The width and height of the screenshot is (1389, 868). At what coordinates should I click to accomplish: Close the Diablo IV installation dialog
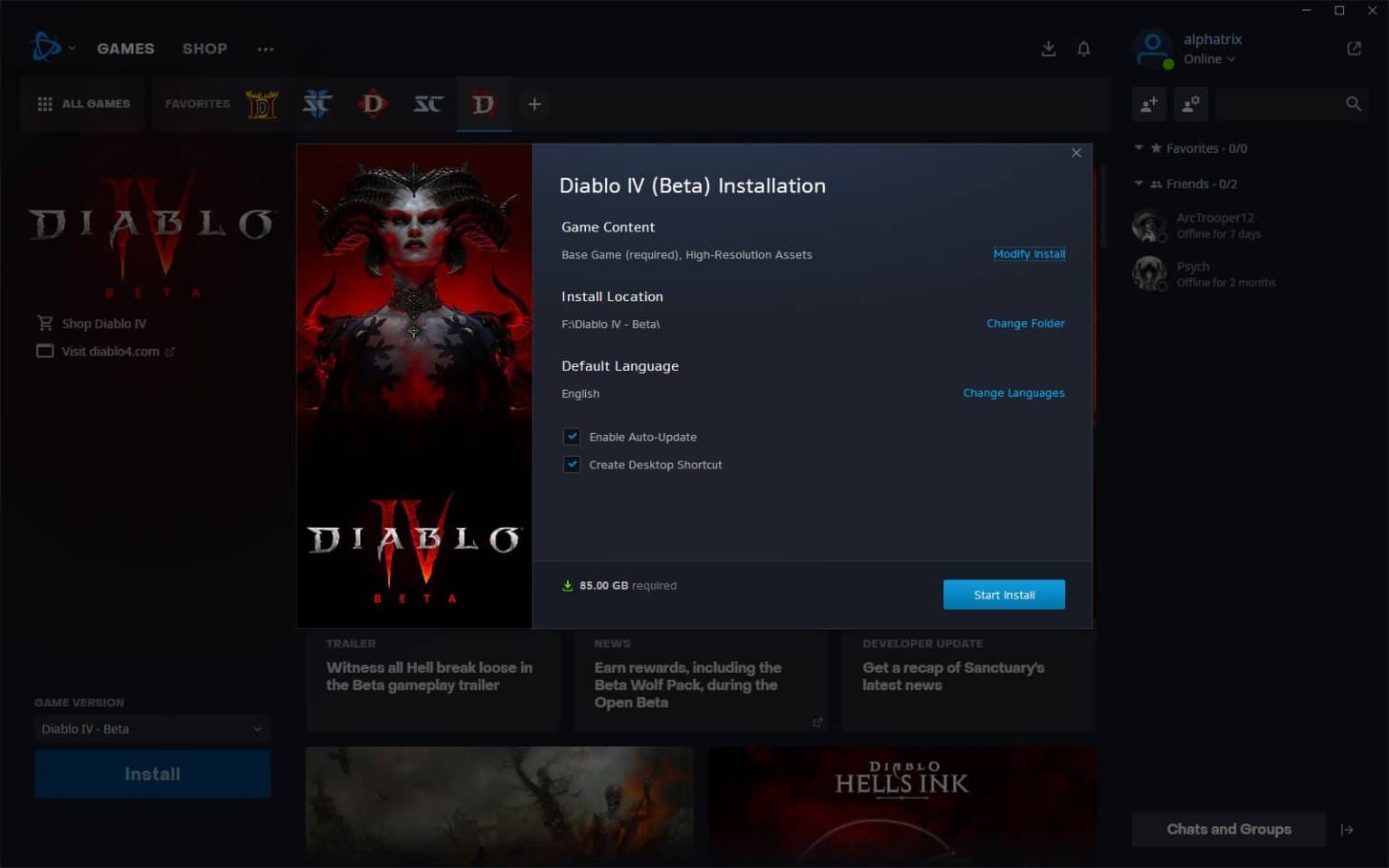tap(1076, 153)
